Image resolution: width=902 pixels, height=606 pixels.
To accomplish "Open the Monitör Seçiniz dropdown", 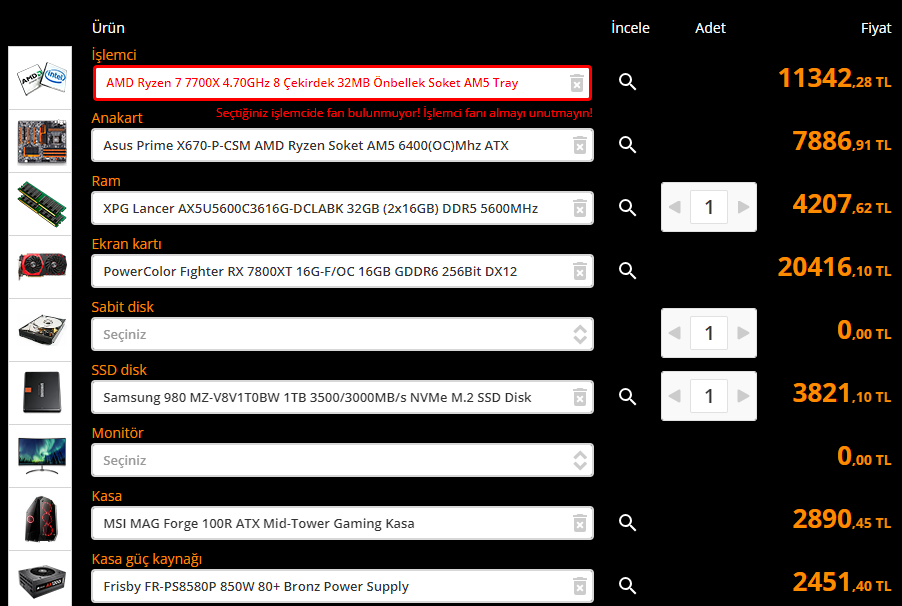I will coord(342,460).
